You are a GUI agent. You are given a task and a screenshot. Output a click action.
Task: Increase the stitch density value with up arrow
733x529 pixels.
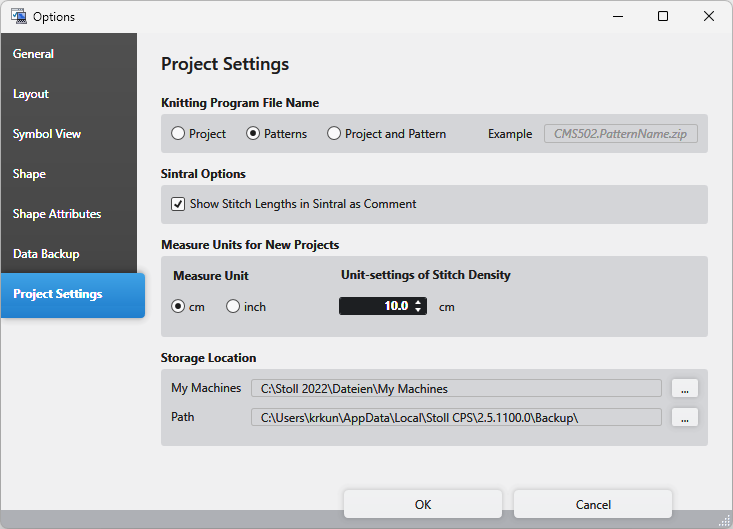pos(418,303)
